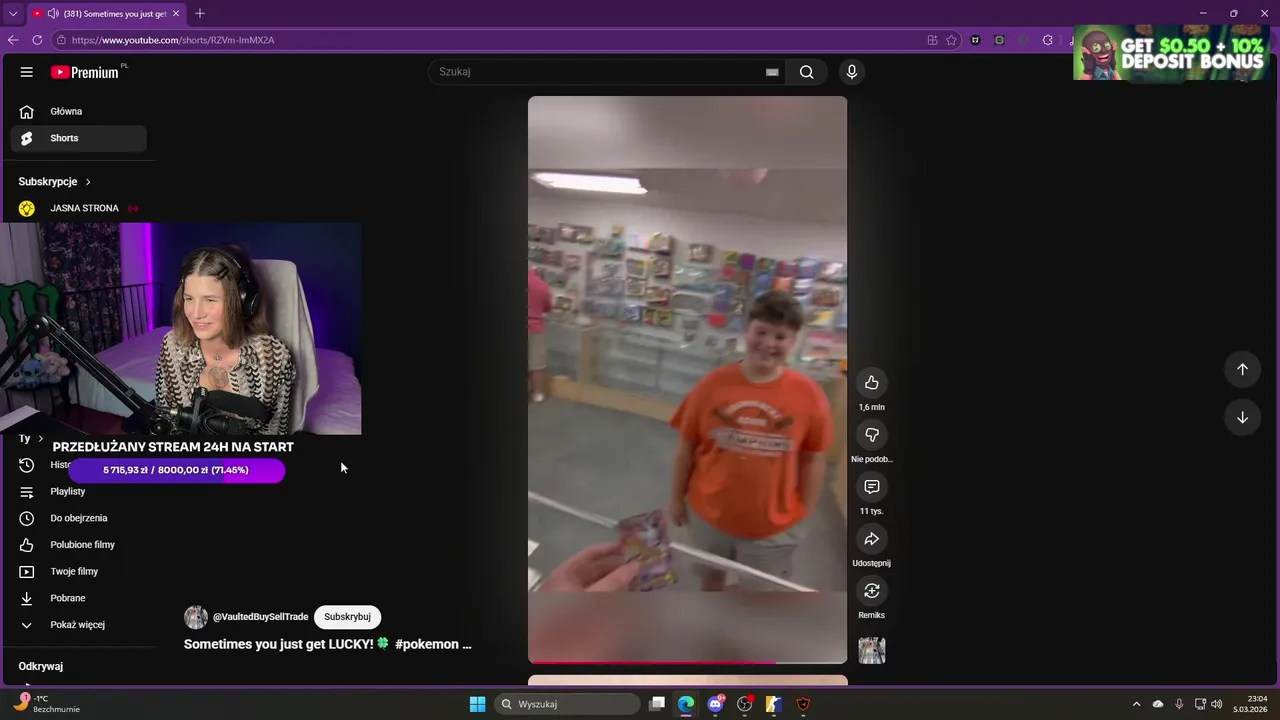Viewport: 1280px width, 720px height.
Task: Open Polubione filmy liked videos
Action: pos(78,545)
